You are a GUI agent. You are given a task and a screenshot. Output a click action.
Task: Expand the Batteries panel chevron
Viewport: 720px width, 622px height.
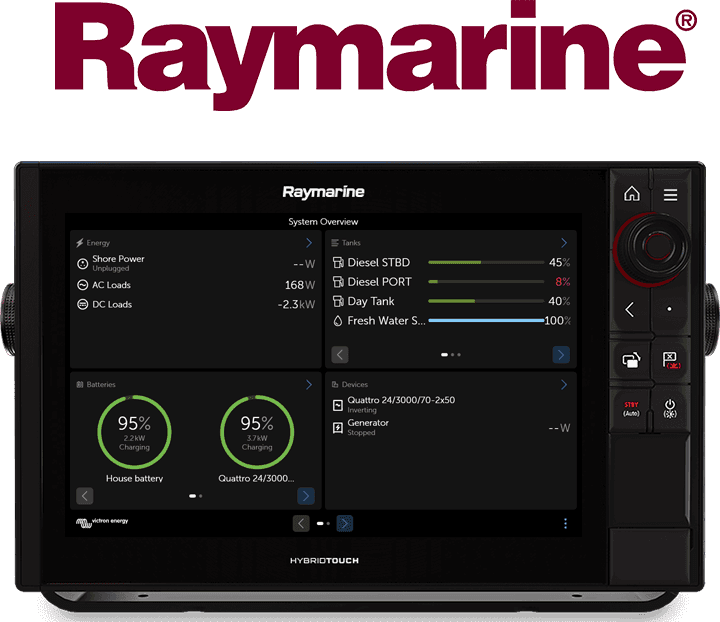coord(308,384)
